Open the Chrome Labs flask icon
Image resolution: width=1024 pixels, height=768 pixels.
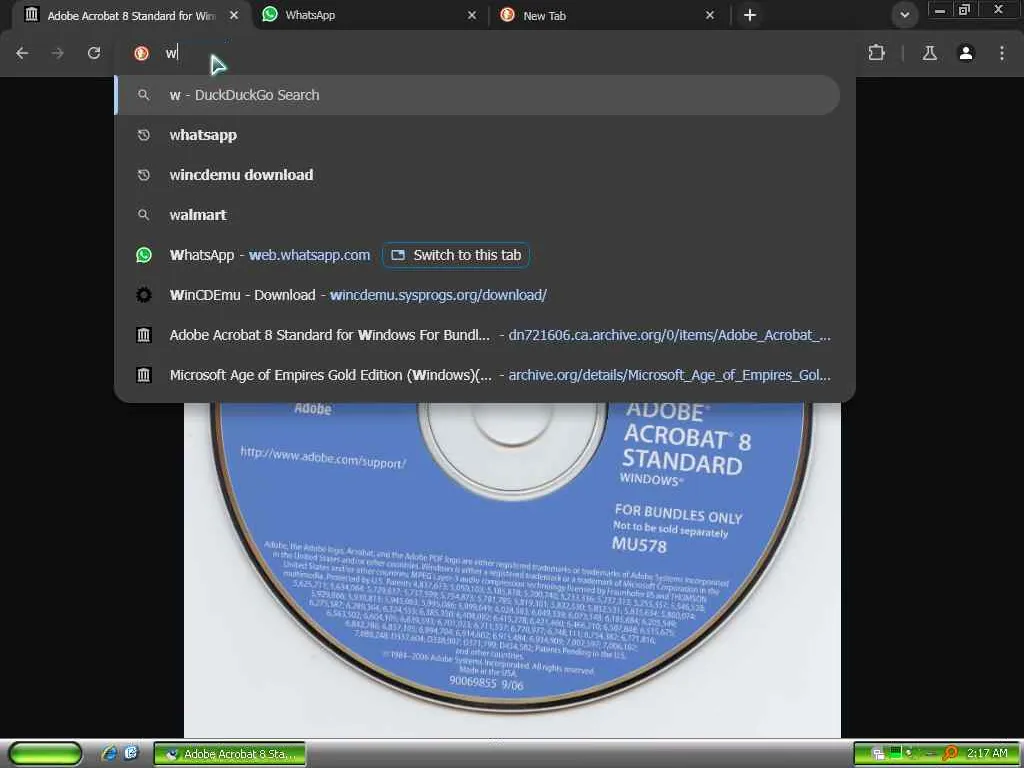(x=930, y=53)
